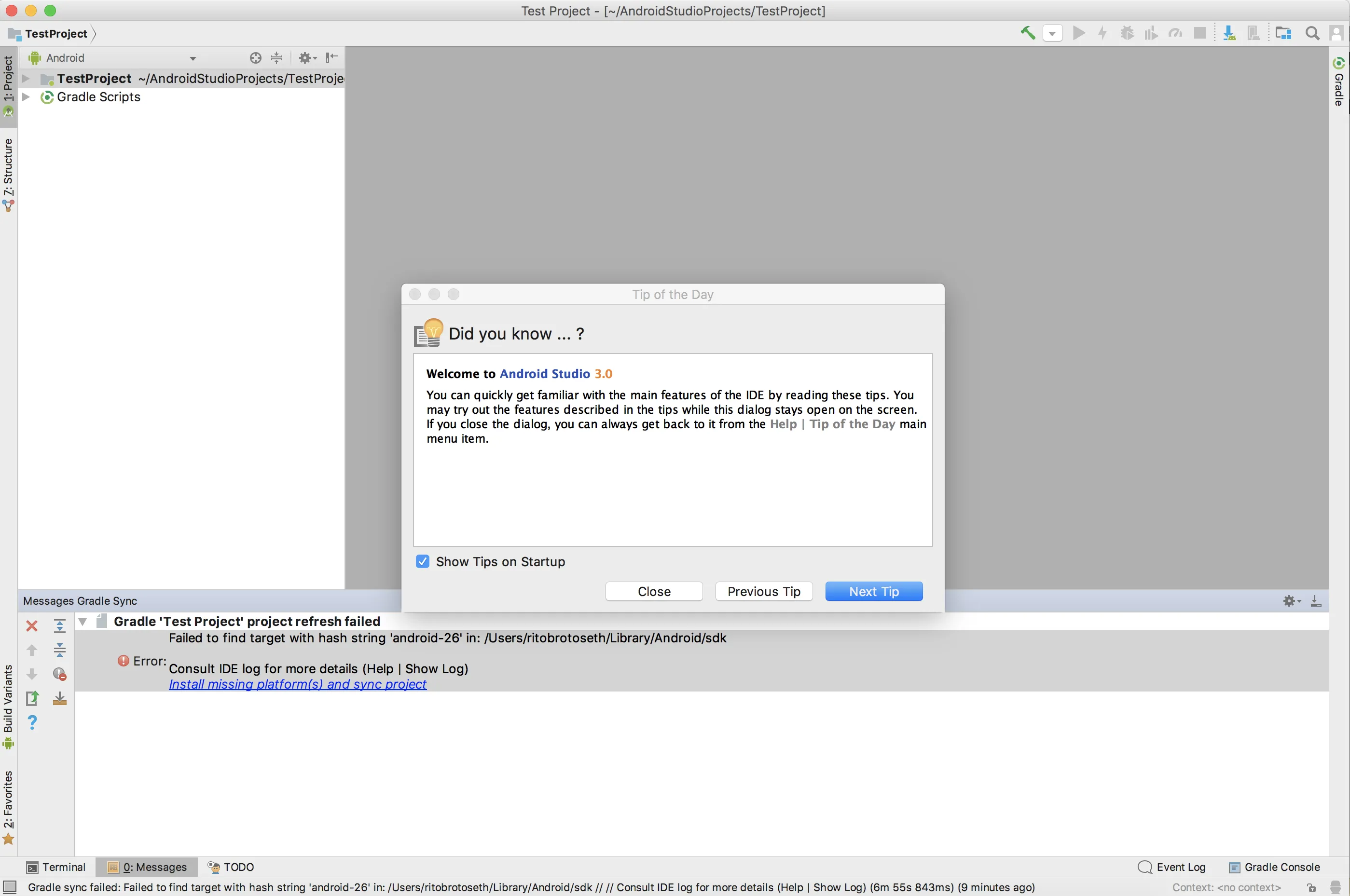The height and width of the screenshot is (896, 1350).
Task: Open the Terminal tool window tab
Action: click(x=56, y=867)
